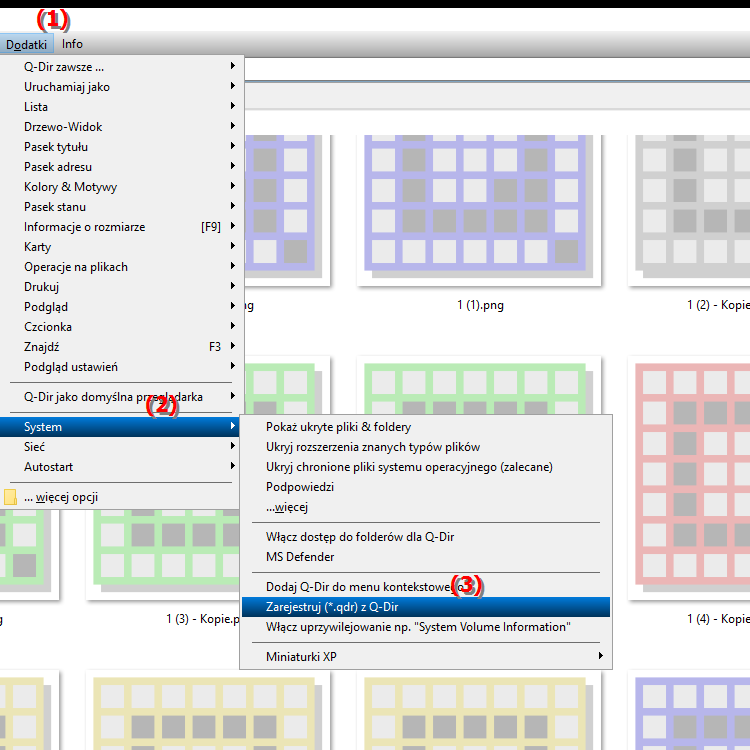
Task: Open the ... więcej opcji entry
Action: (x=121, y=497)
